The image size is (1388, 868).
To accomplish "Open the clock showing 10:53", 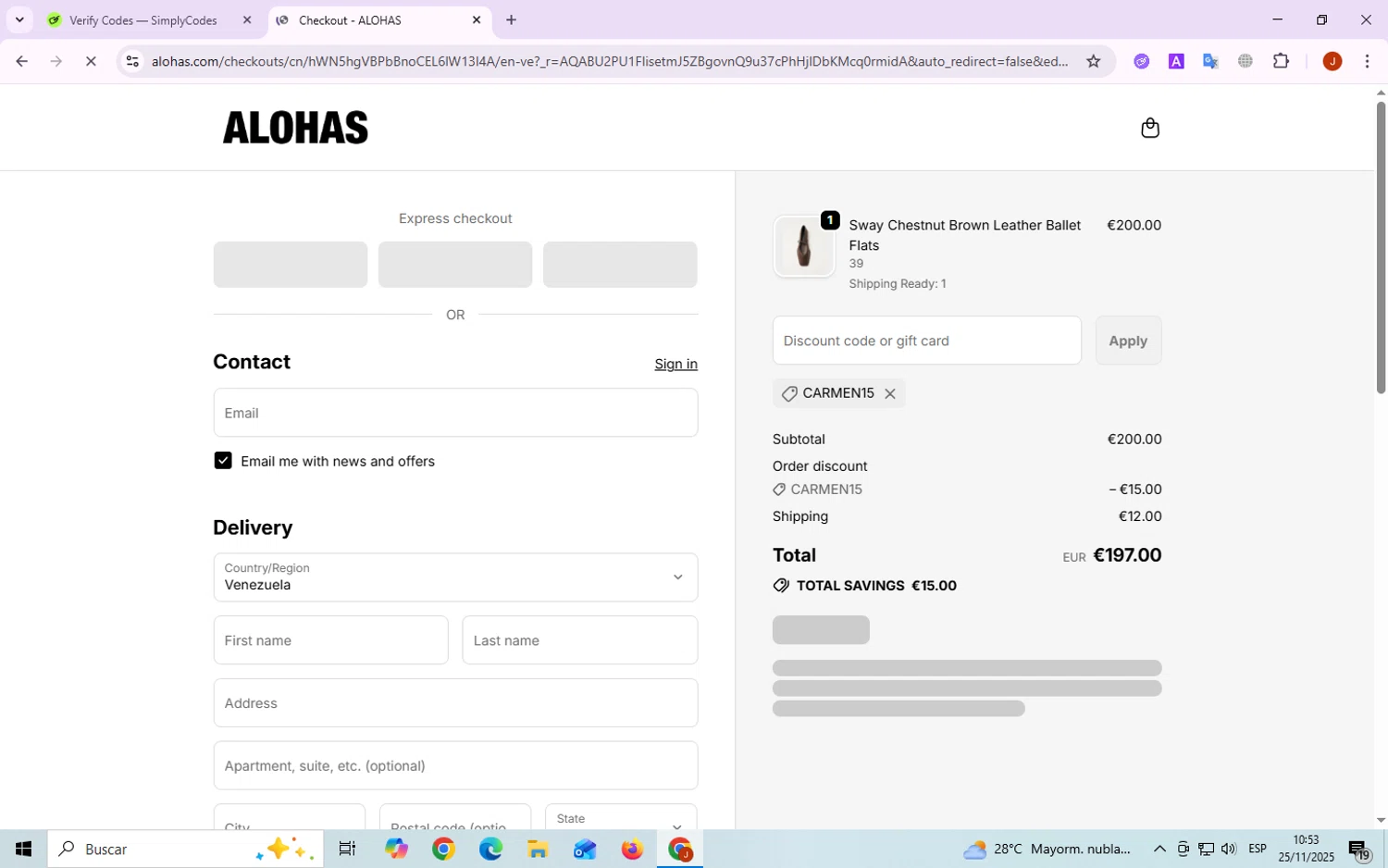I will coord(1306,849).
